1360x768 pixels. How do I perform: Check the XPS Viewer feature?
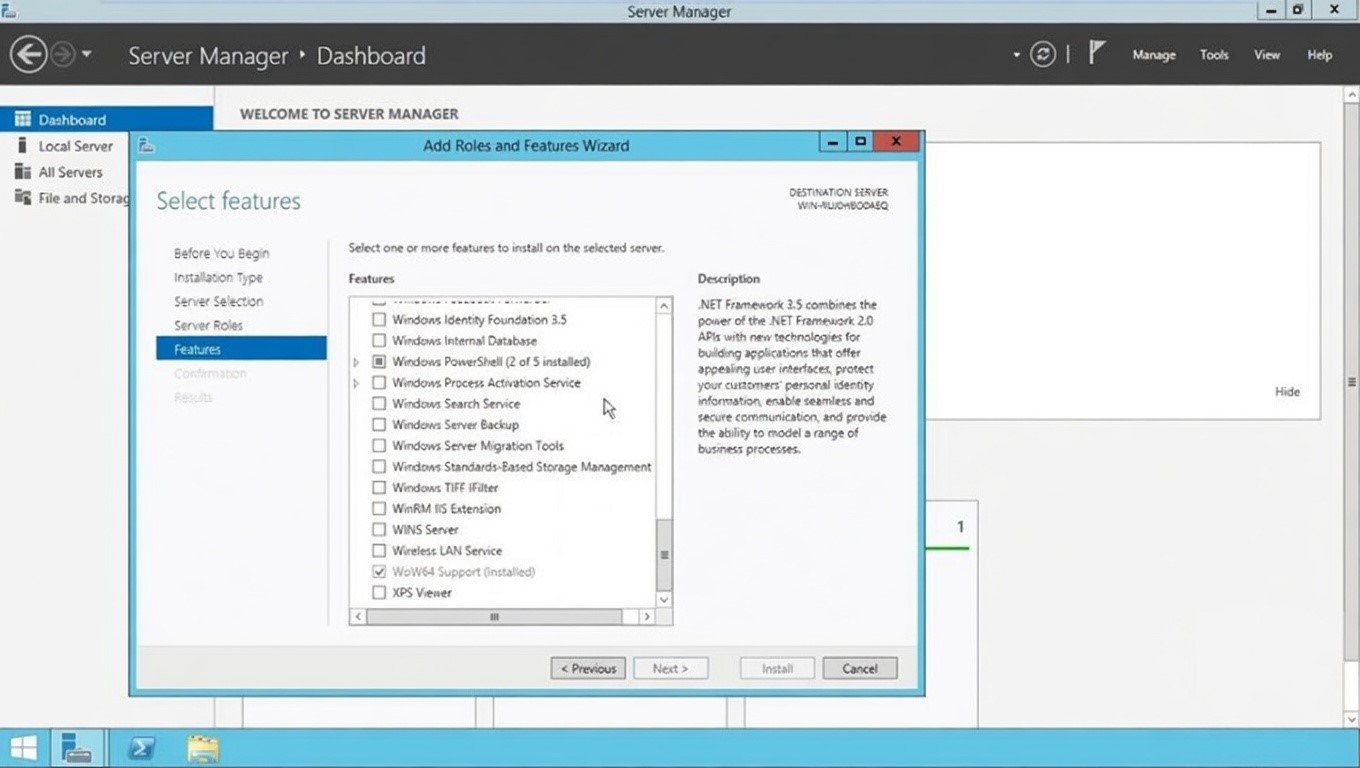click(379, 593)
